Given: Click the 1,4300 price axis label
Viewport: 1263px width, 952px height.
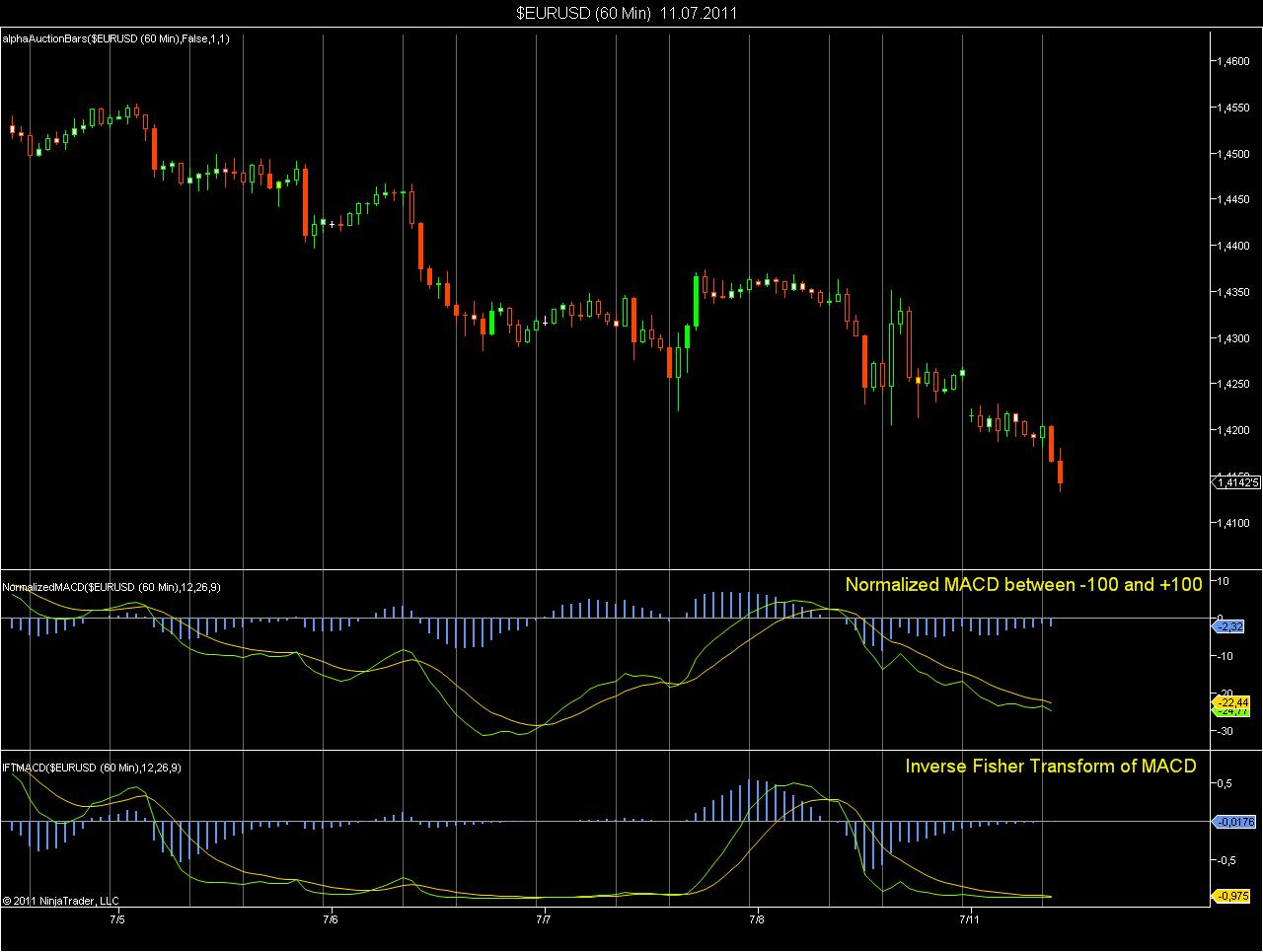Looking at the screenshot, I should (1232, 338).
